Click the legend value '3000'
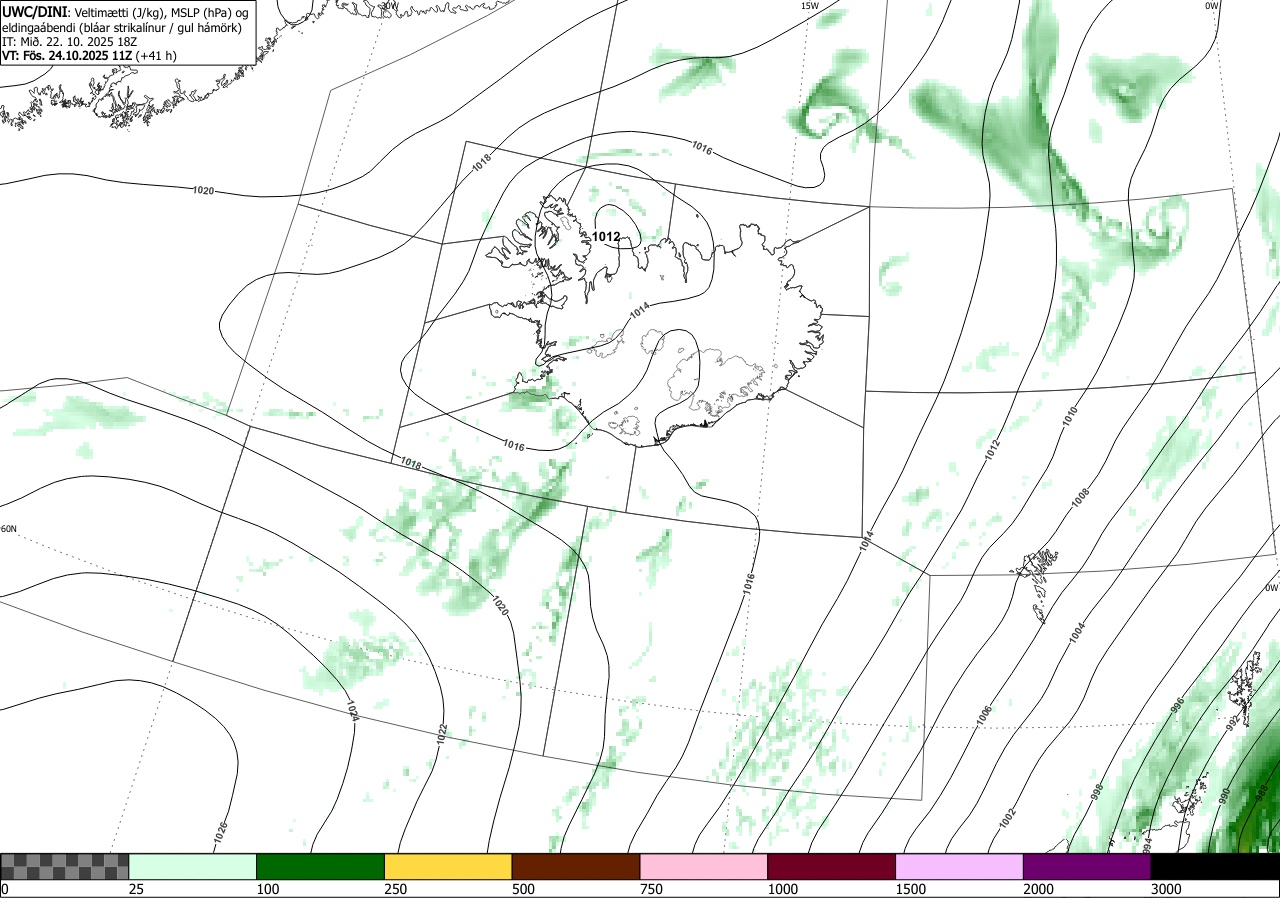 (x=1165, y=889)
